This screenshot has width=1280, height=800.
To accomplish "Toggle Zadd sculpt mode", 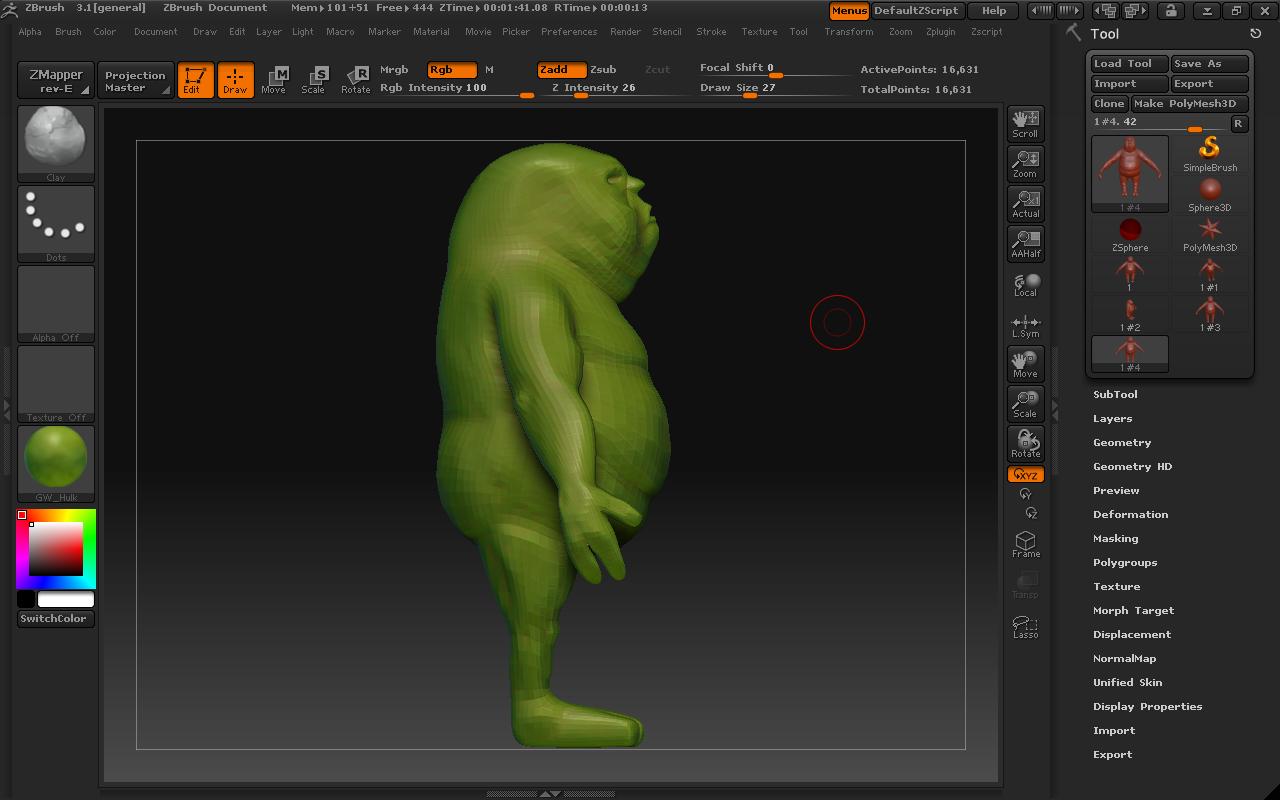I will [x=561, y=70].
